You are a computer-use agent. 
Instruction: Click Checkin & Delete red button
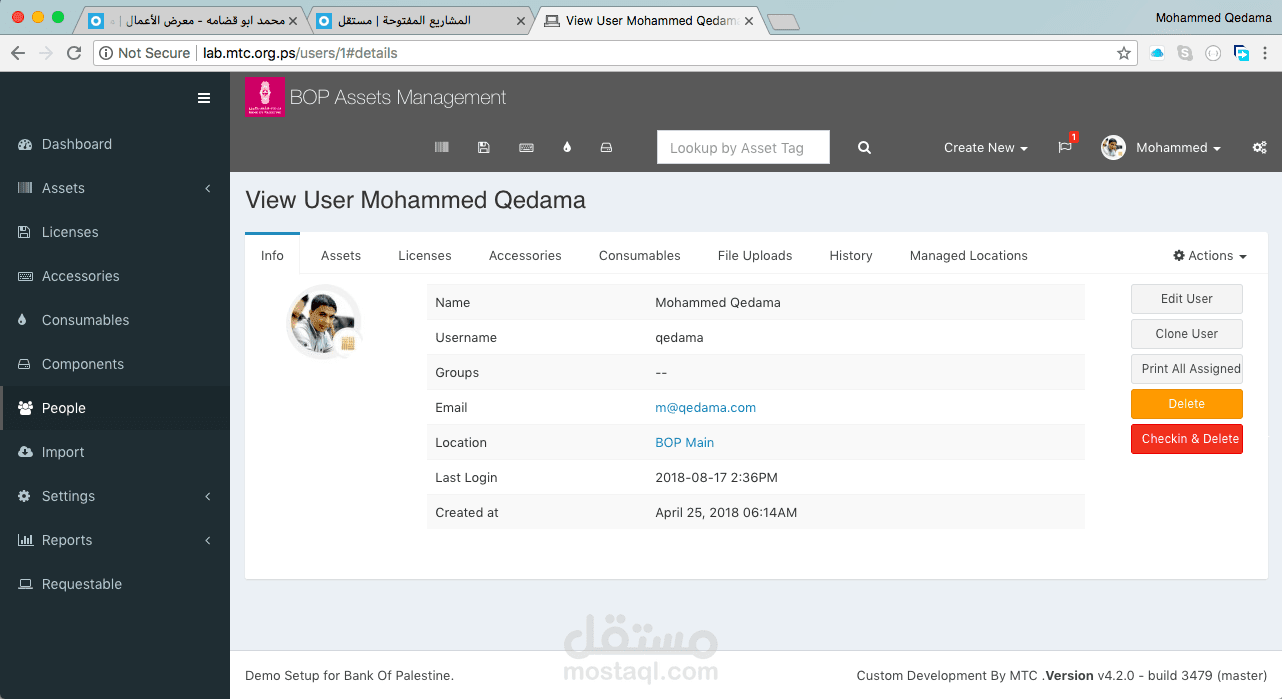(x=1187, y=438)
